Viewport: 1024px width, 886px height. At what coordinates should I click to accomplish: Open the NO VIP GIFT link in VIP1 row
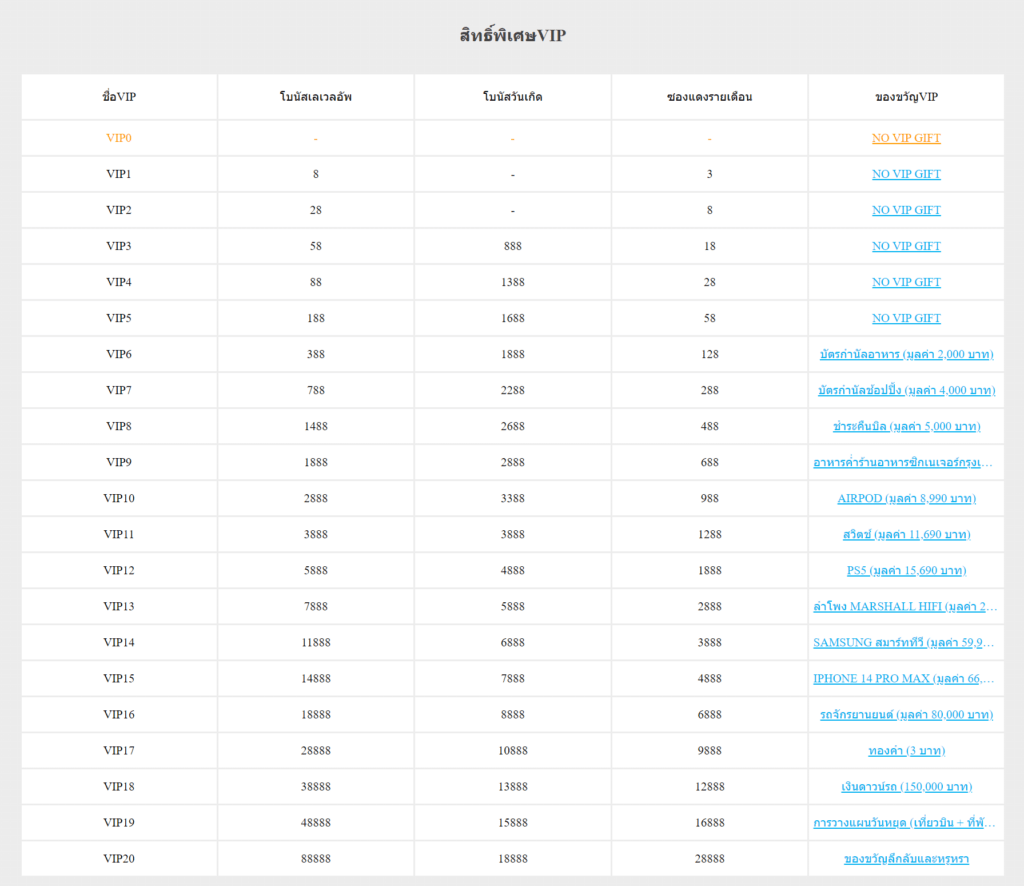(906, 174)
